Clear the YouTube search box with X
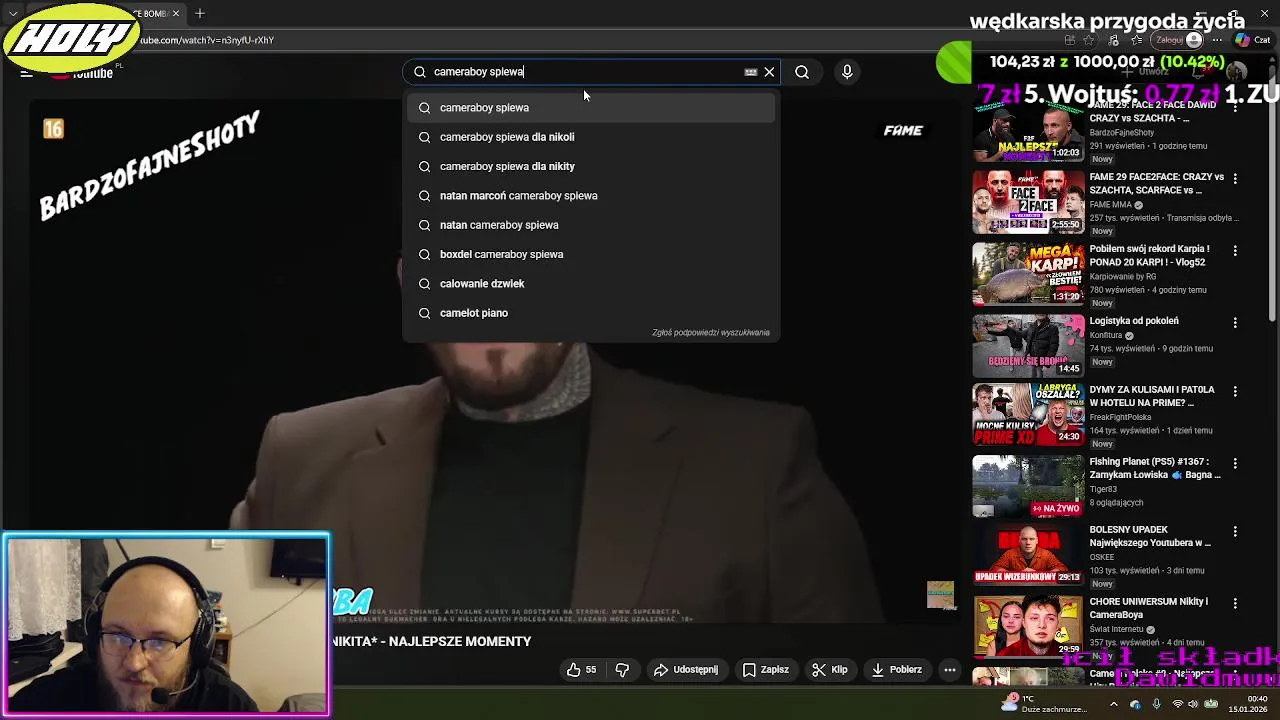This screenshot has width=1280, height=720. point(769,72)
